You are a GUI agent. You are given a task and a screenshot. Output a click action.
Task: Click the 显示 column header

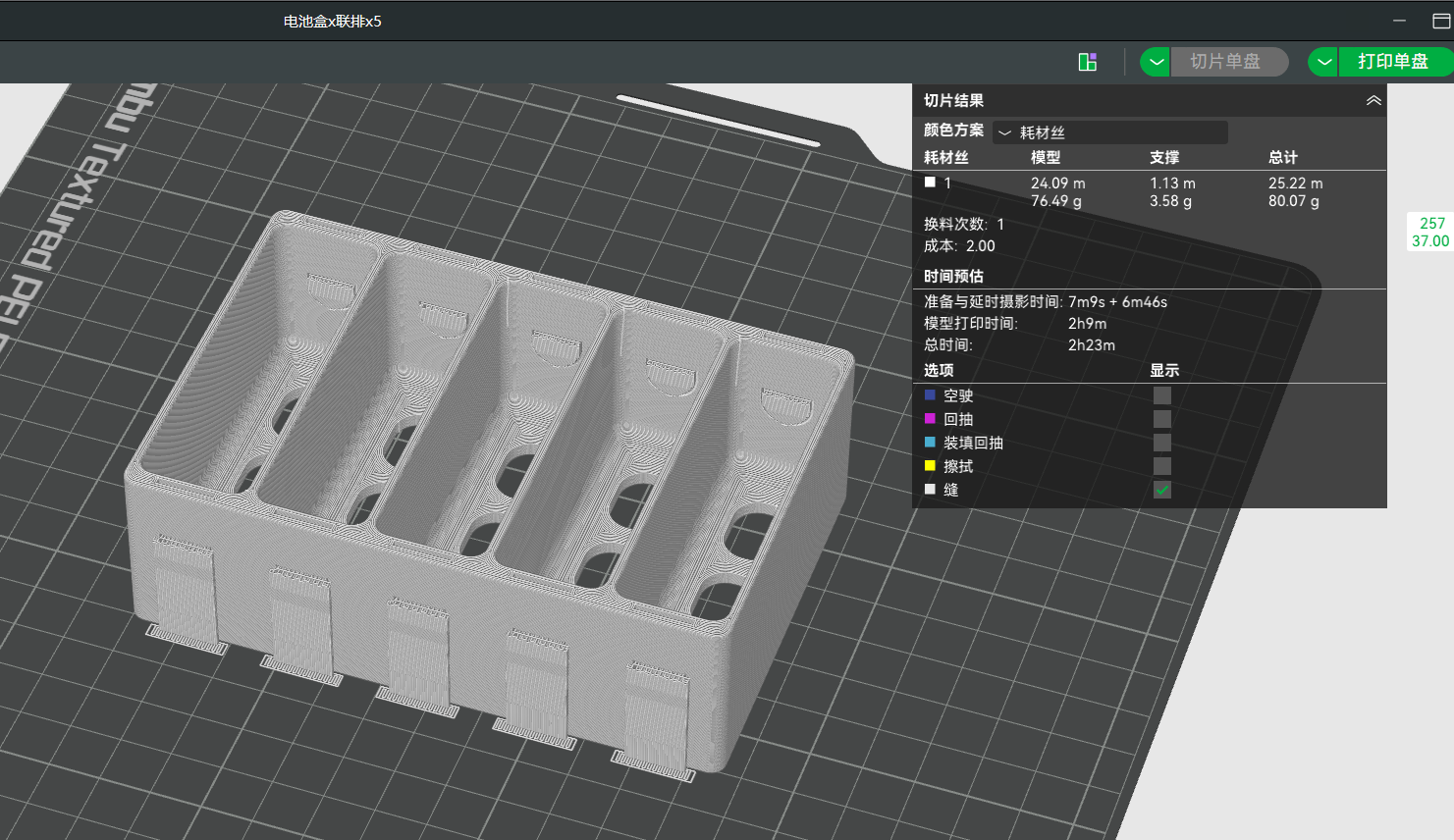coord(1164,371)
